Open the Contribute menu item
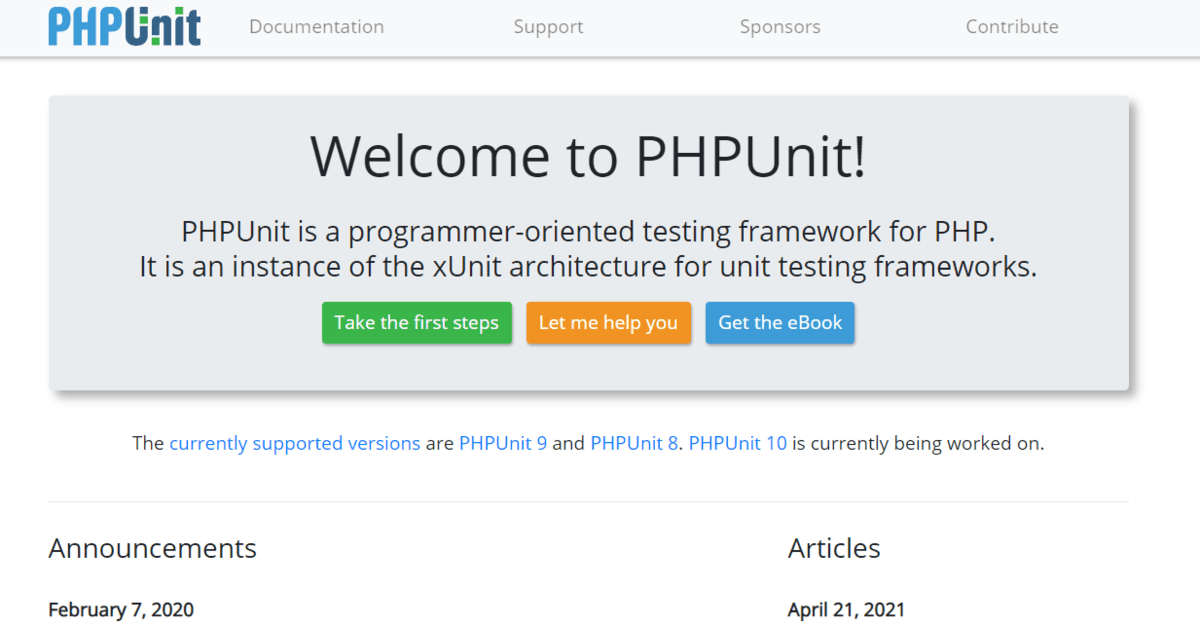 point(1012,27)
